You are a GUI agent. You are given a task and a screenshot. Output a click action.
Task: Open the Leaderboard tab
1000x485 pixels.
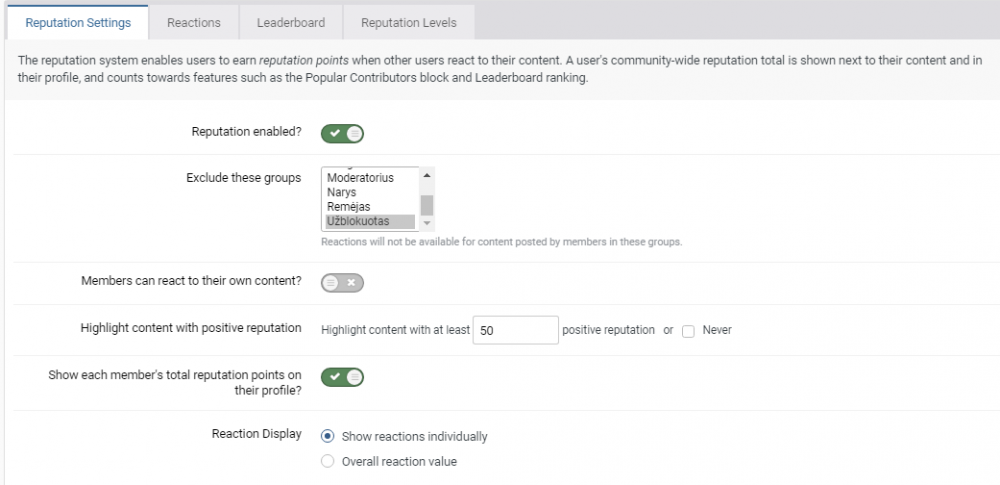click(x=289, y=22)
